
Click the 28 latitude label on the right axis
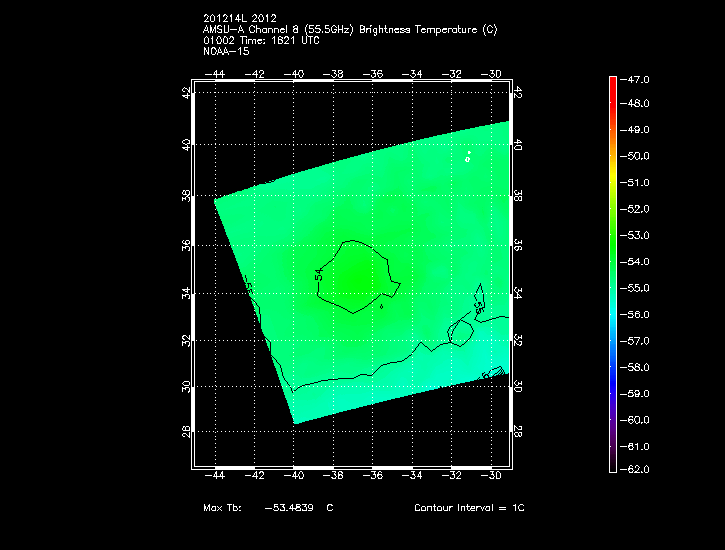[x=517, y=431]
